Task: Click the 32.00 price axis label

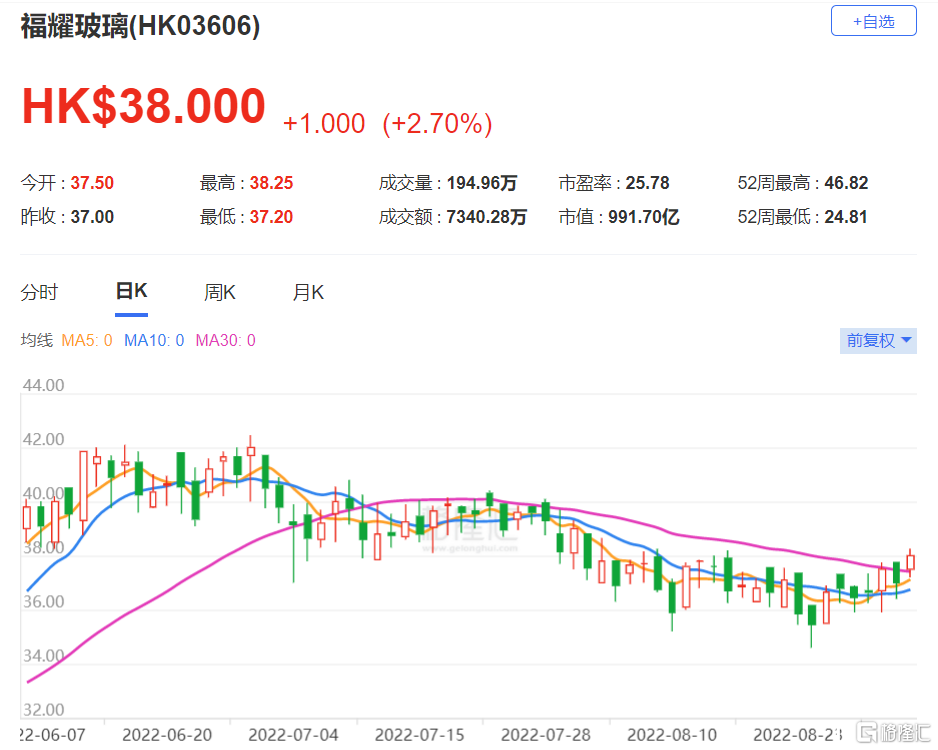Action: (43, 710)
